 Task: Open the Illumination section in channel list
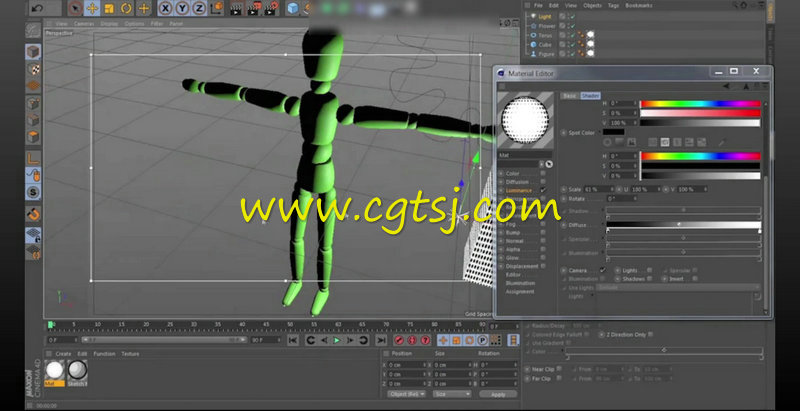[x=520, y=283]
